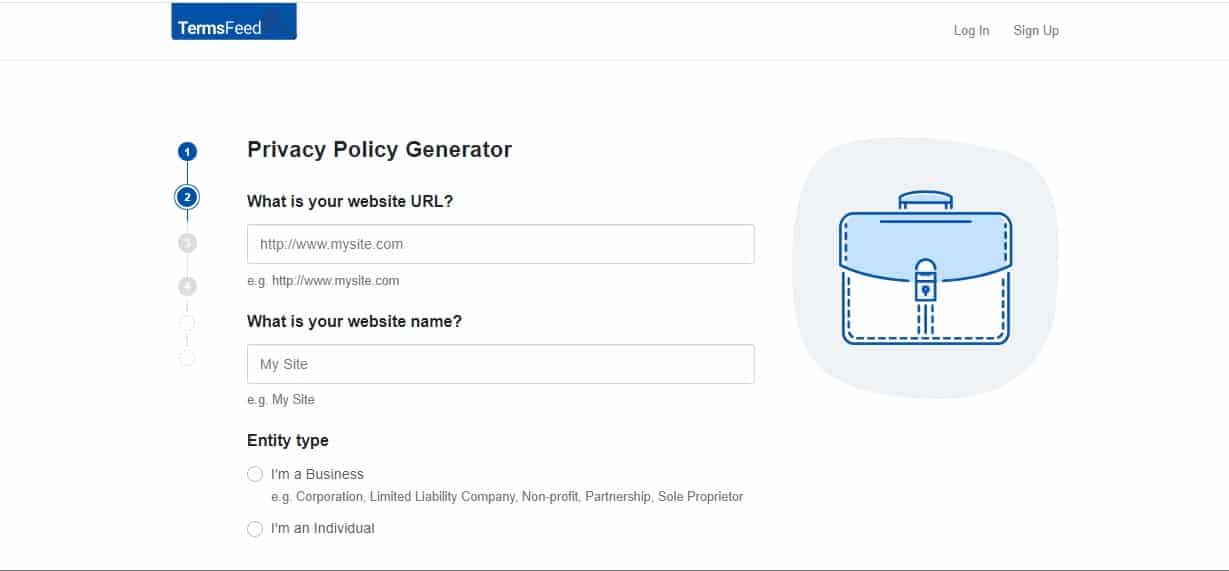Jump to greyed step 4 circle
Screen dimensions: 1229x571
[187, 287]
